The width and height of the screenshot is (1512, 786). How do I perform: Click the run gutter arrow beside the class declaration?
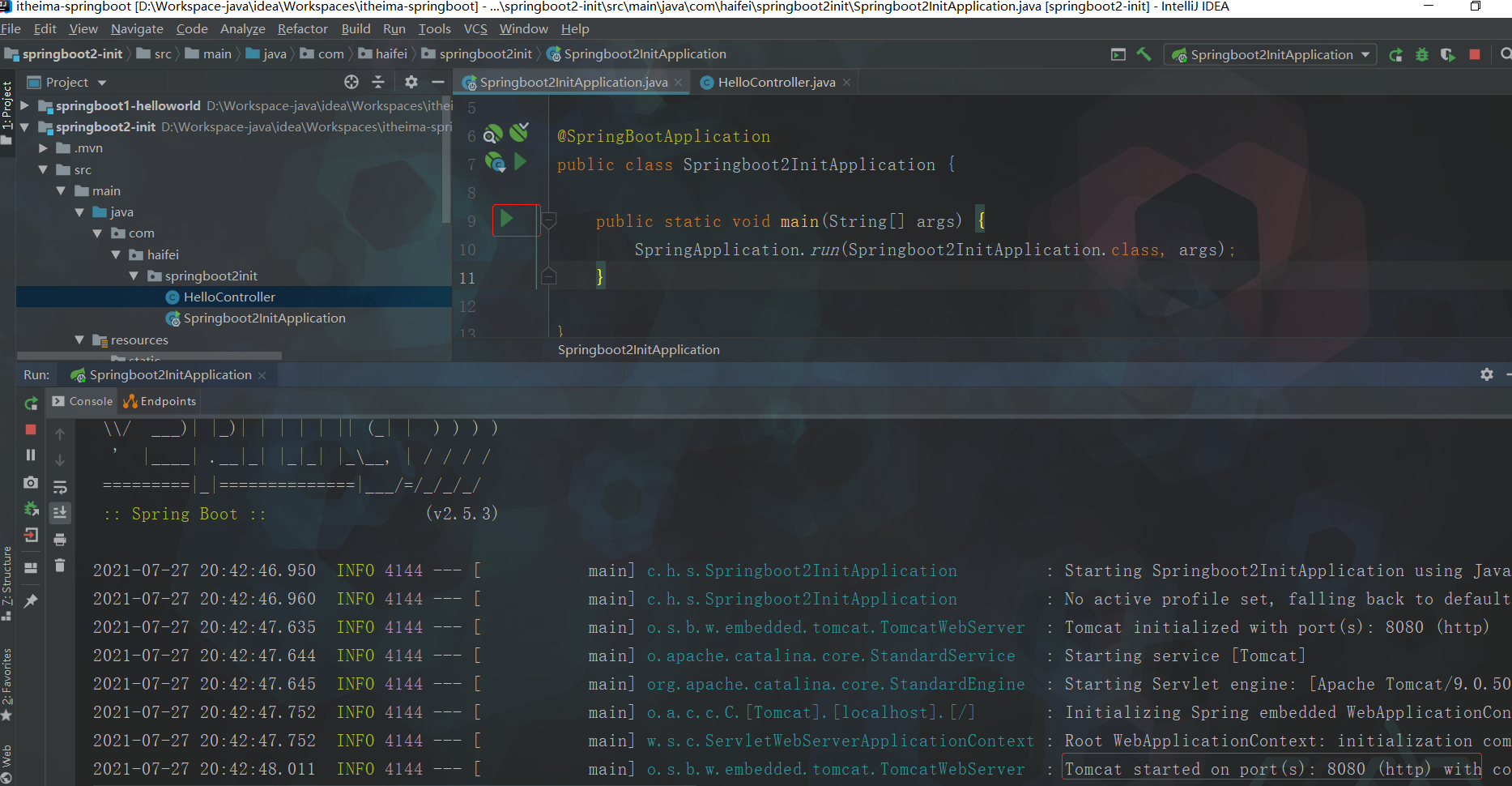(521, 162)
